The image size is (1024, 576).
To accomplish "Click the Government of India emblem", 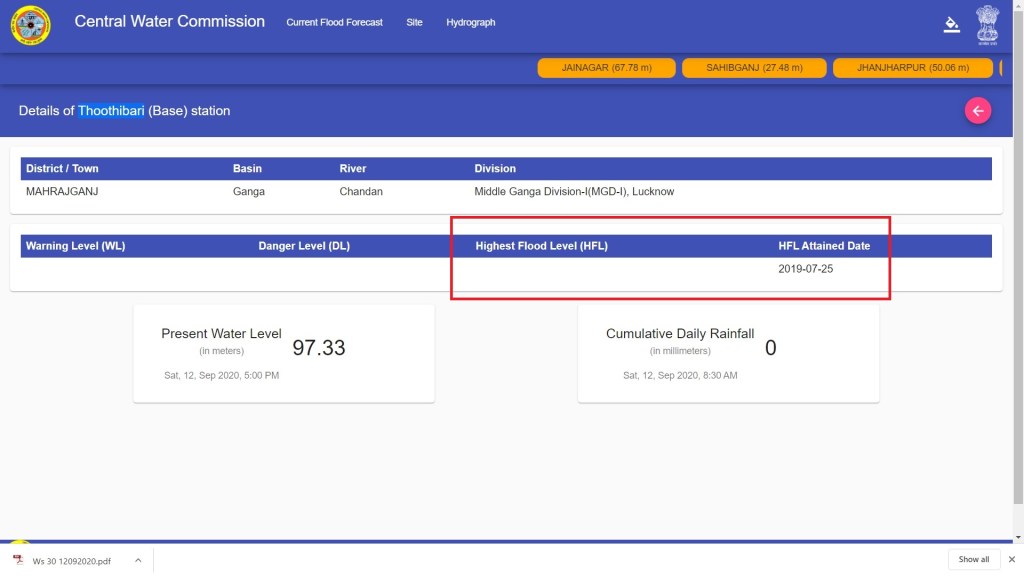I will coord(987,25).
